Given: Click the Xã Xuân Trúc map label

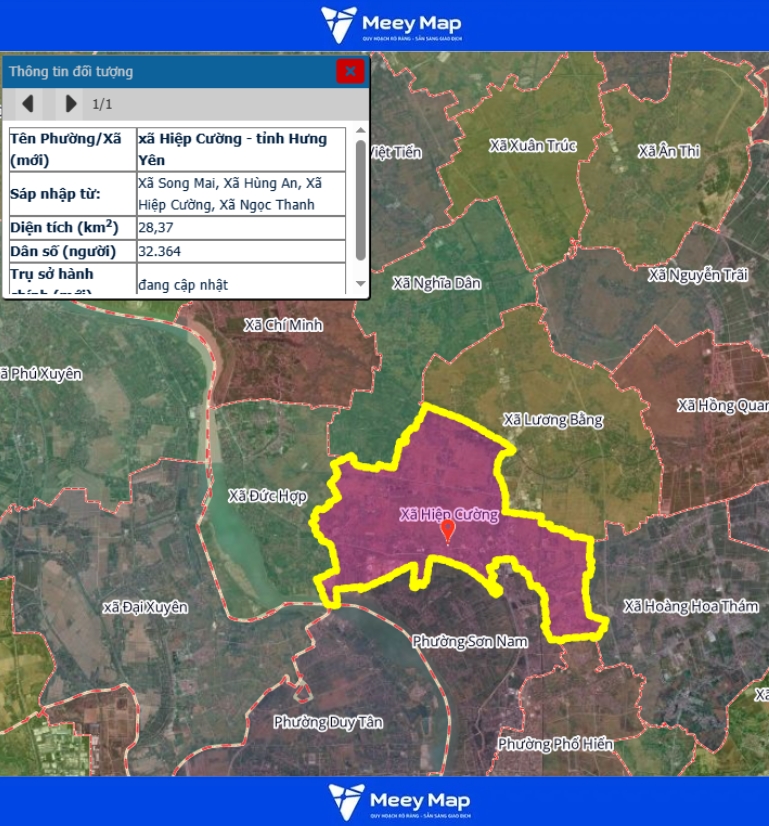Looking at the screenshot, I should click(x=533, y=145).
